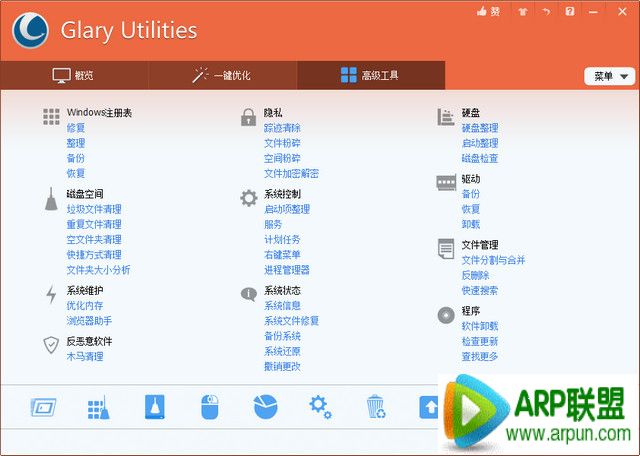Open 修复 under Windows注册表
The height and width of the screenshot is (456, 640).
pyautogui.click(x=76, y=128)
